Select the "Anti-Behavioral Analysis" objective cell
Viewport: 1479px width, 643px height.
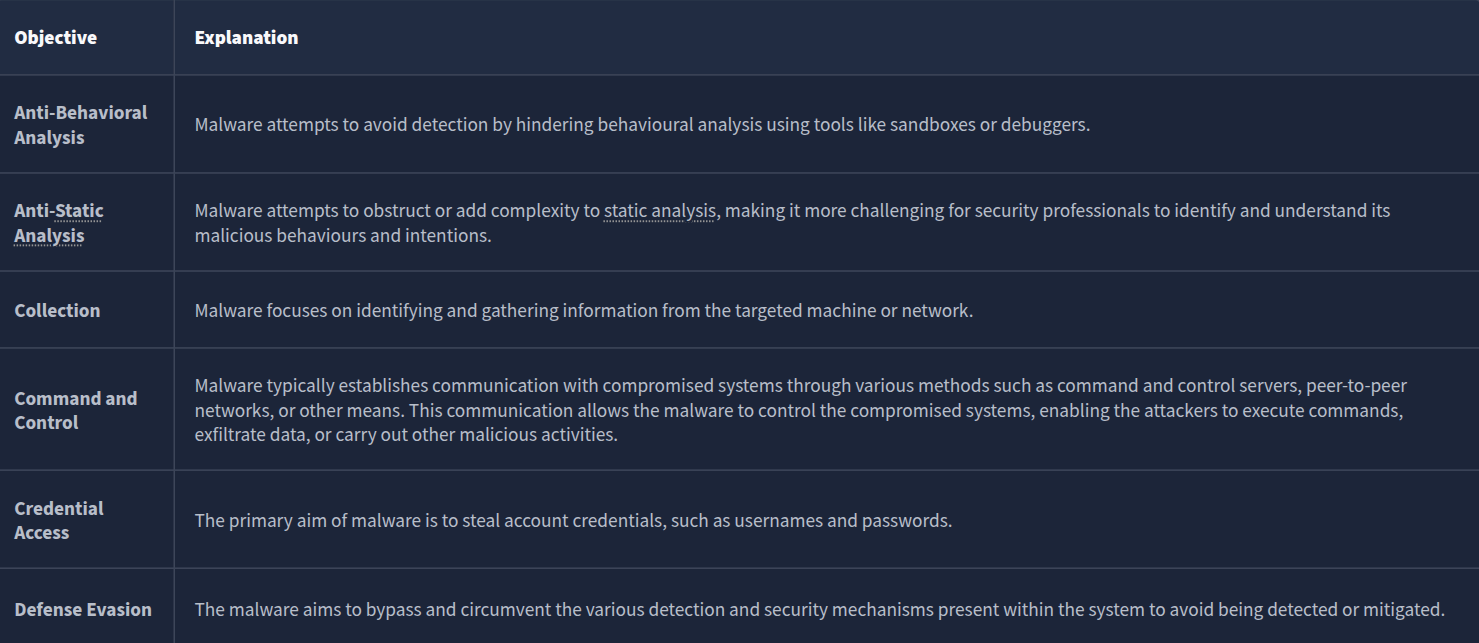[80, 125]
